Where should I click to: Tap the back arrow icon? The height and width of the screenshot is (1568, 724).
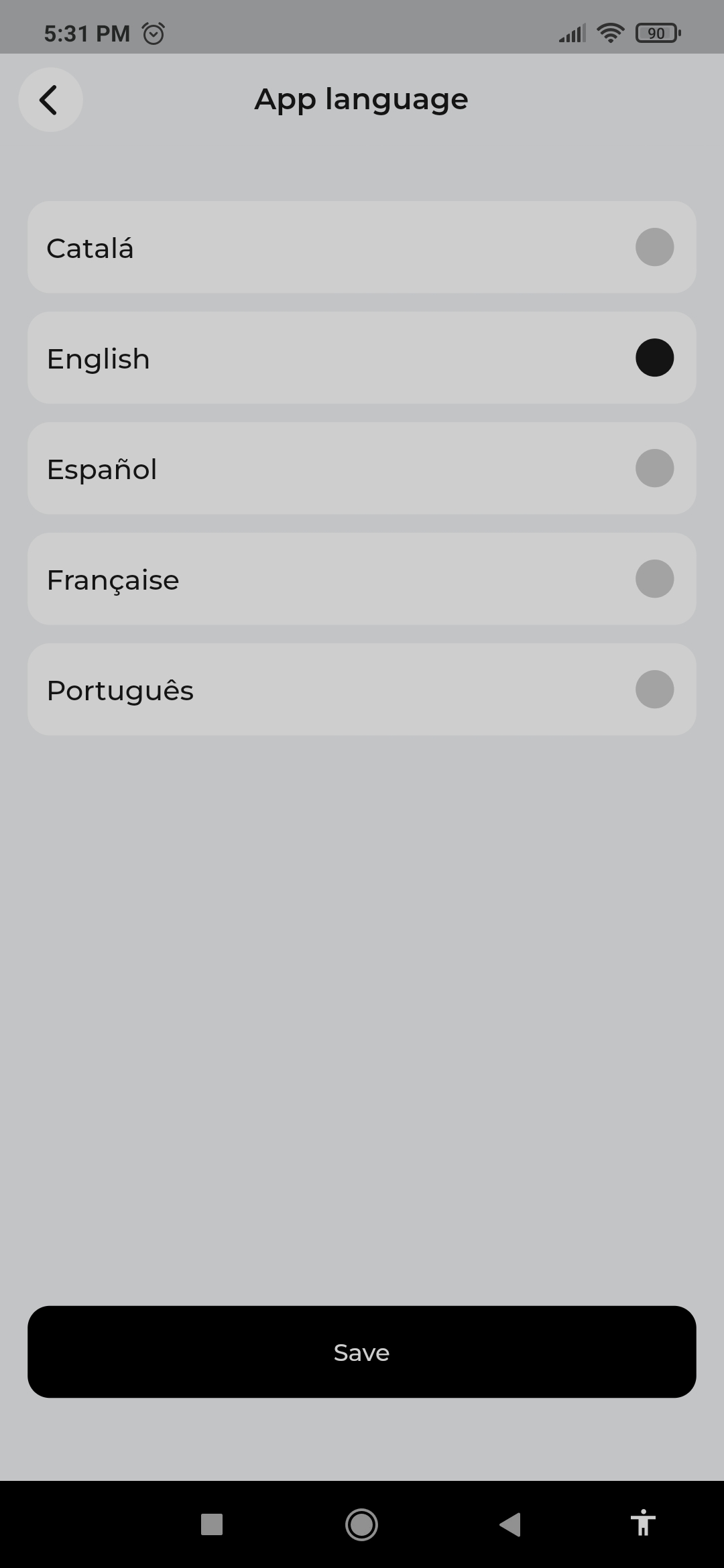pos(50,100)
